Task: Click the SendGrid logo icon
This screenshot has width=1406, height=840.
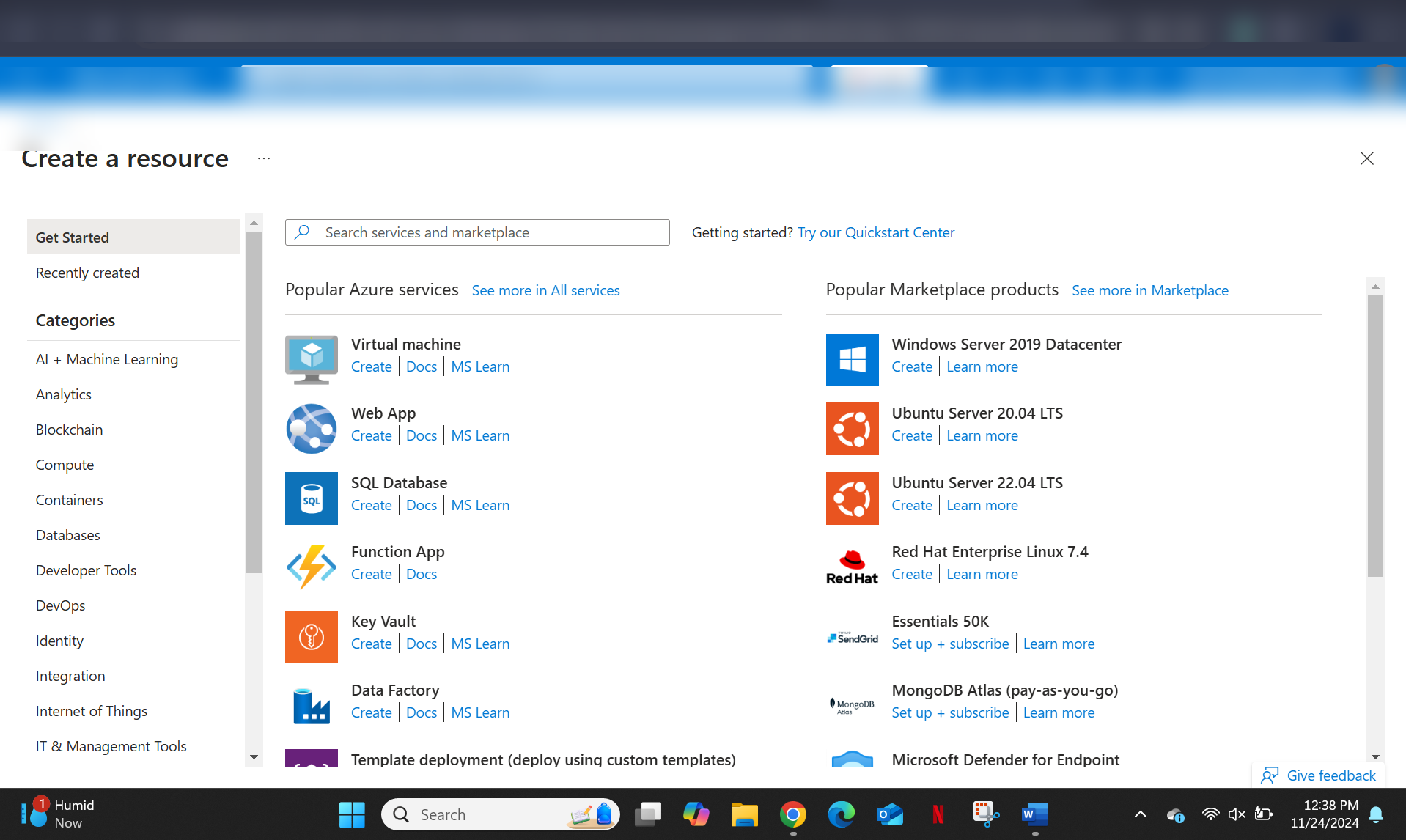Action: (853, 638)
